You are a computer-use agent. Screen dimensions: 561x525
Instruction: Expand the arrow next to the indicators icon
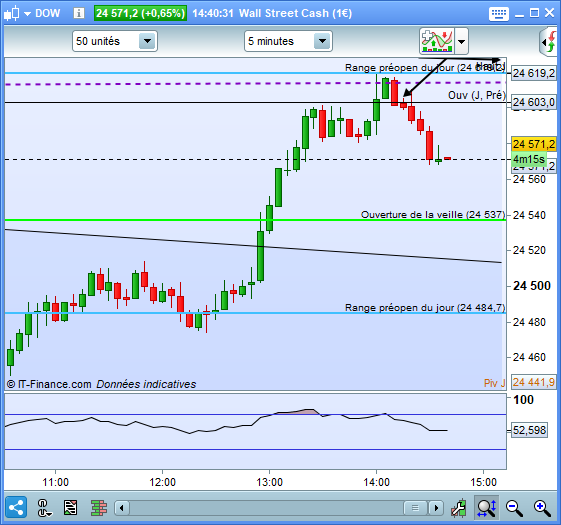pos(462,42)
